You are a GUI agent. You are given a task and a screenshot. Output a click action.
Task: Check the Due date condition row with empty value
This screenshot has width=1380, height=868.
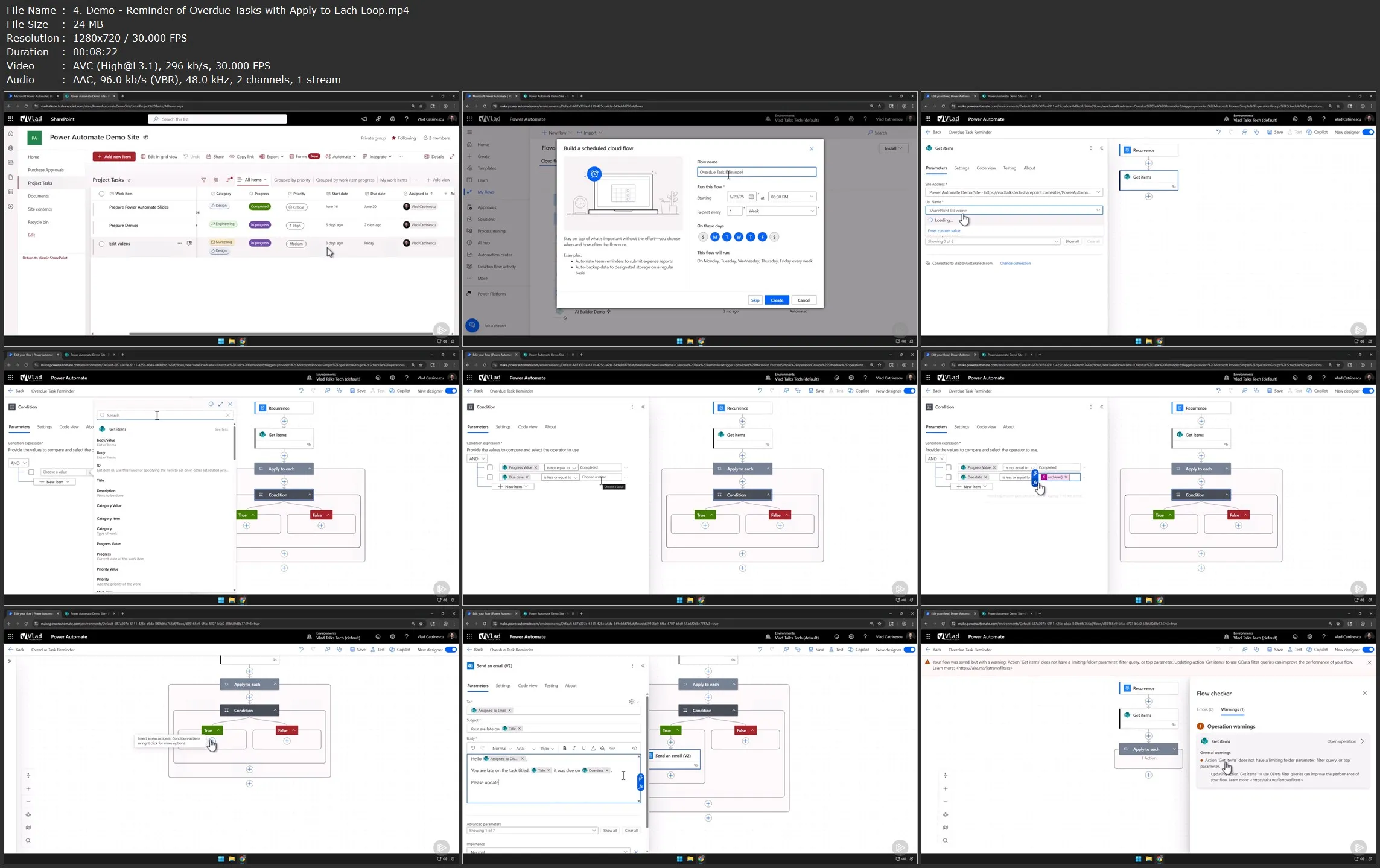tap(490, 477)
